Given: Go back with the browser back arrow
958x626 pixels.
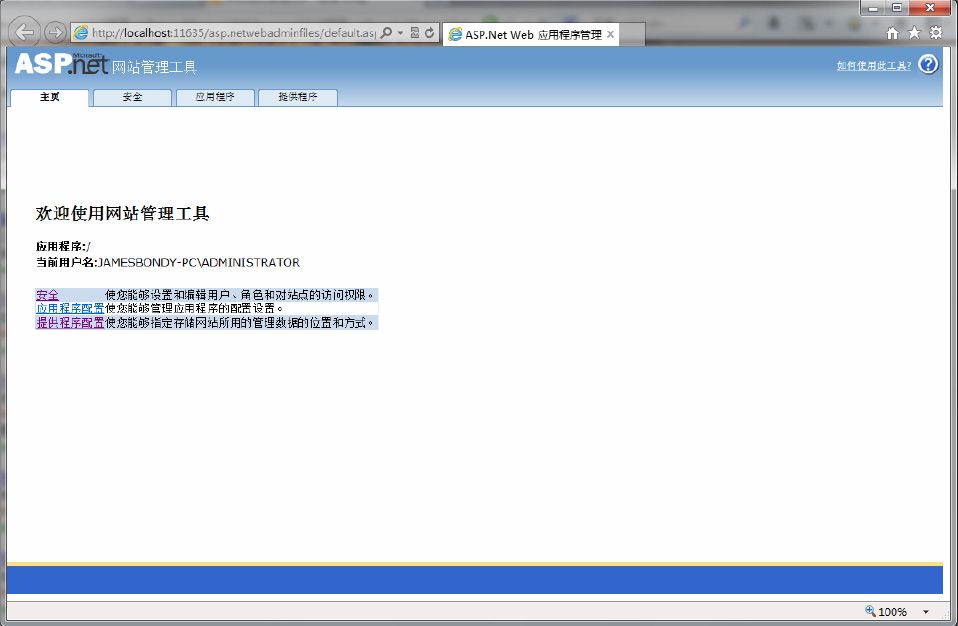Looking at the screenshot, I should tap(24, 32).
